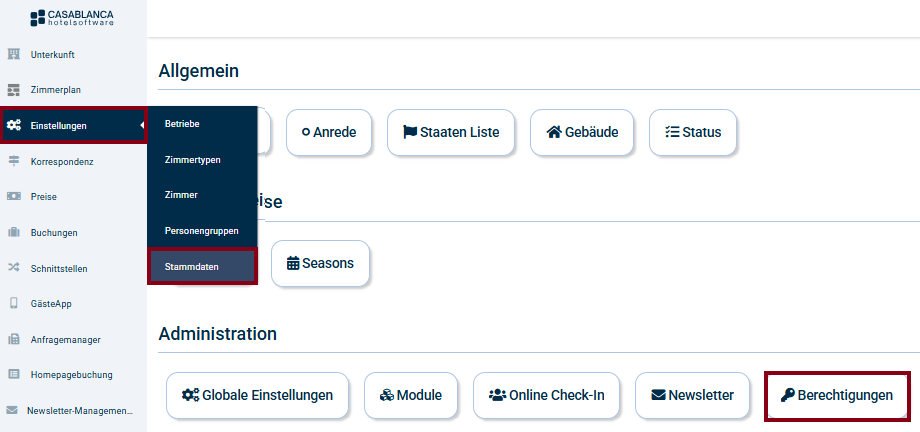Click the Gebäude button
This screenshot has height=432, width=920.
click(582, 132)
